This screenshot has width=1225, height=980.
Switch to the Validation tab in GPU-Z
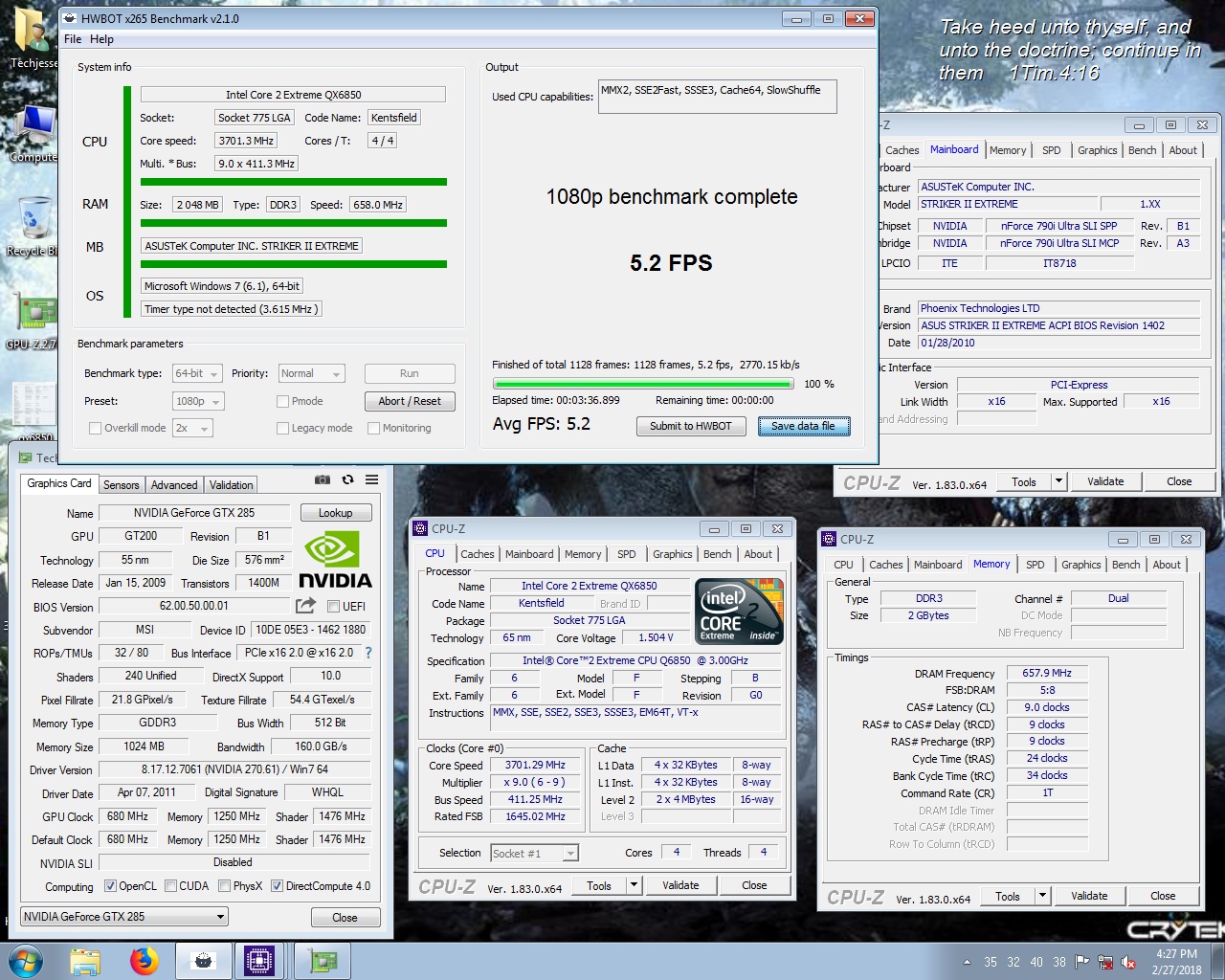point(232,485)
